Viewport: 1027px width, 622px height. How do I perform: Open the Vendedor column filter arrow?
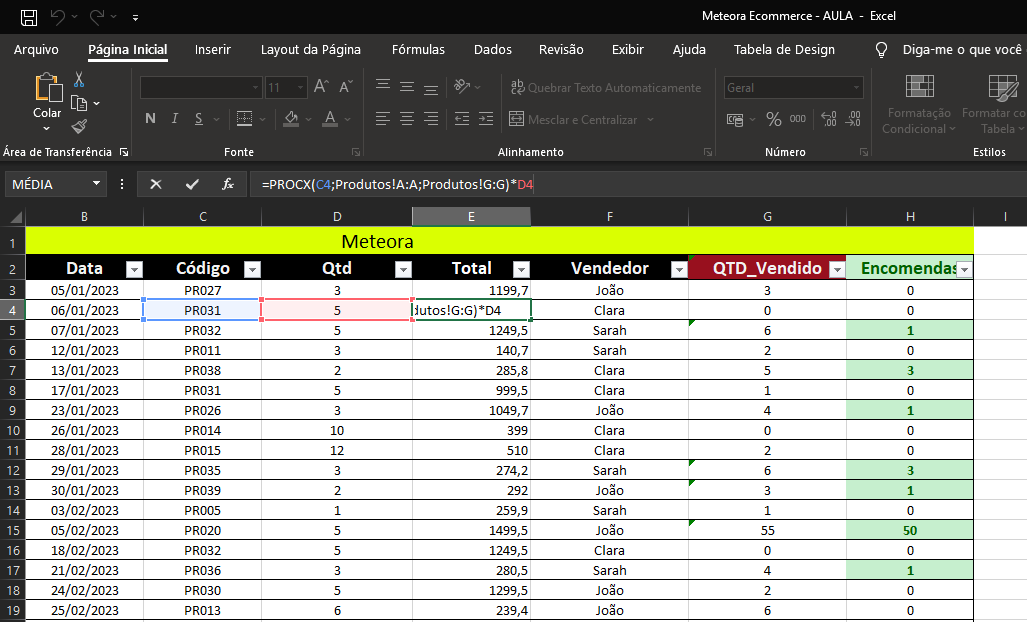coord(679,269)
